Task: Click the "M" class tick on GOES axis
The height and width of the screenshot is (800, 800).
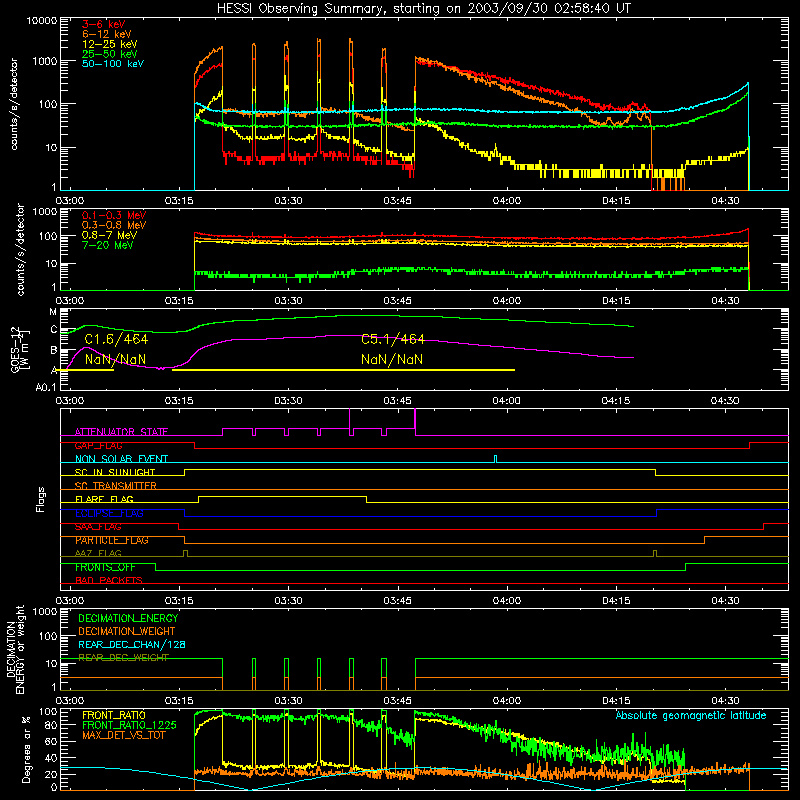Action: pyautogui.click(x=53, y=312)
